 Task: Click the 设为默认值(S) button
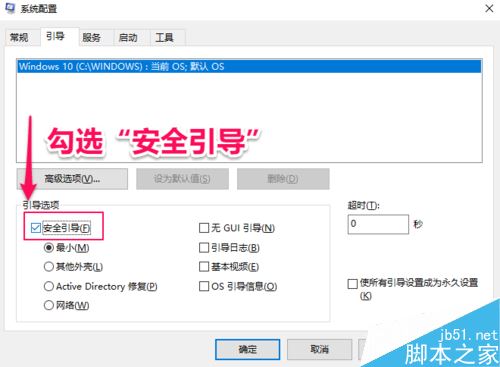click(182, 179)
